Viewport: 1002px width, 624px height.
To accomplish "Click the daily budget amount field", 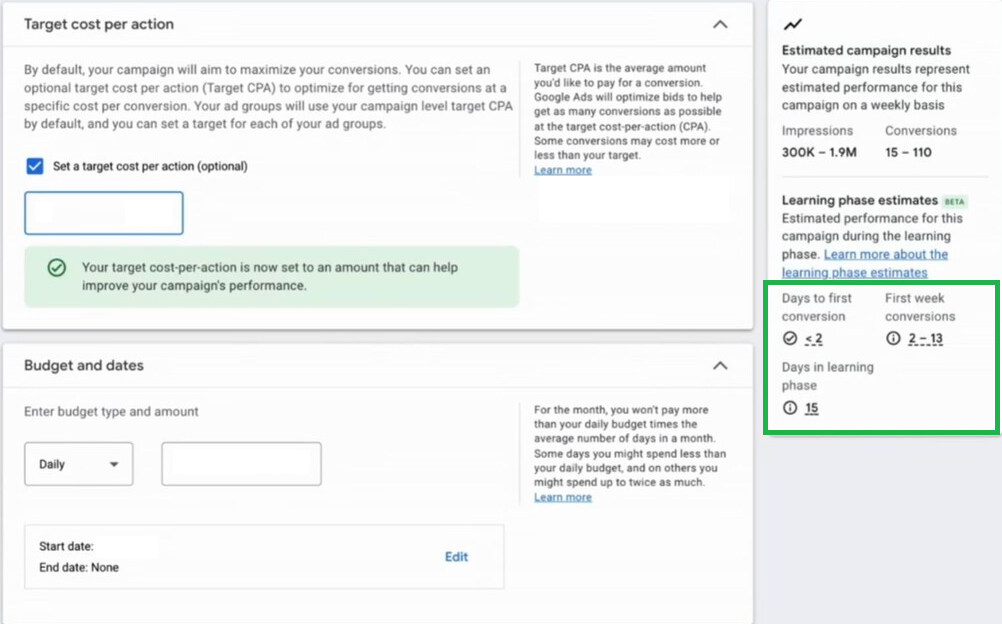I will coord(239,463).
